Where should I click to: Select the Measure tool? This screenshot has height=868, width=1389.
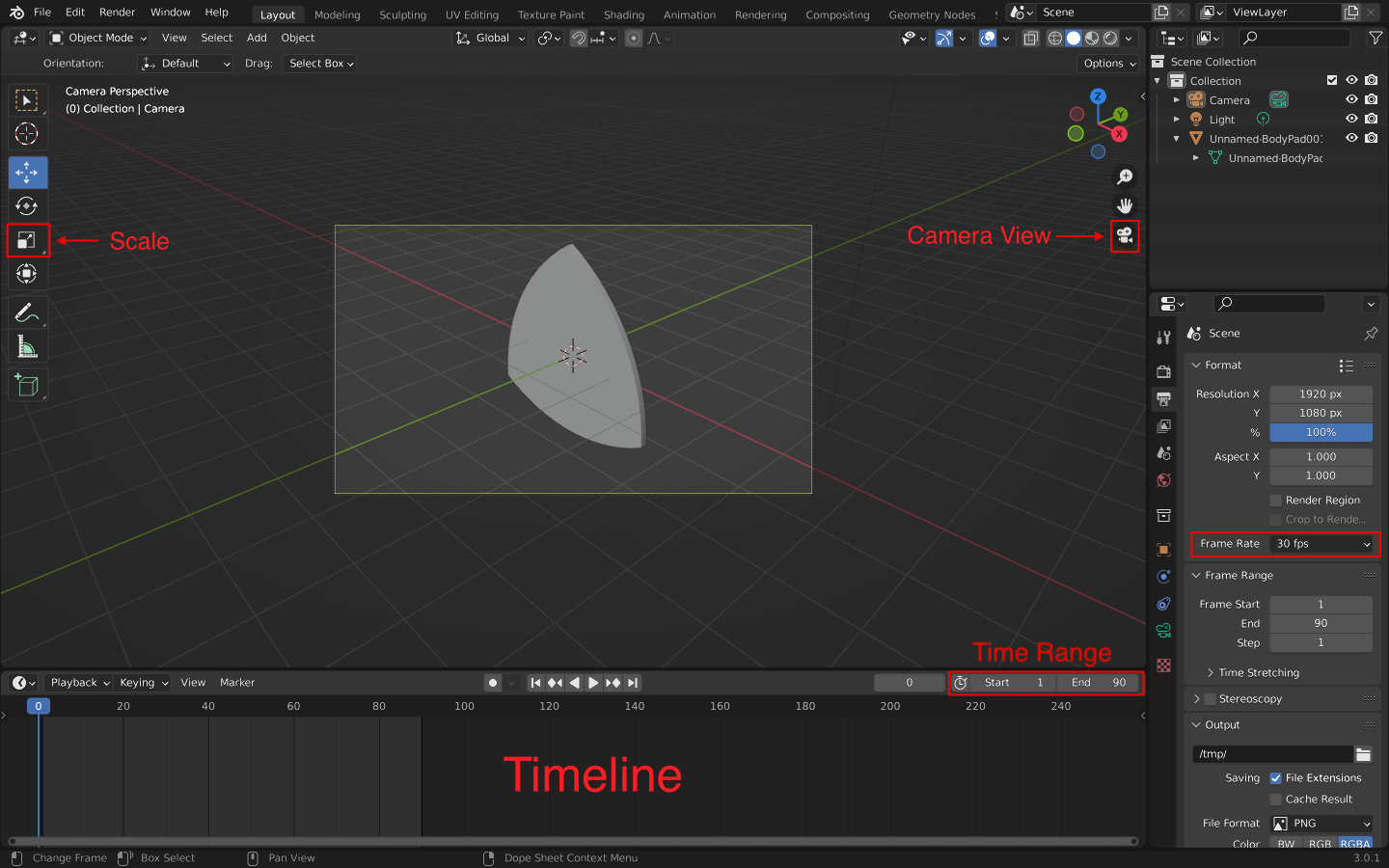[x=27, y=345]
